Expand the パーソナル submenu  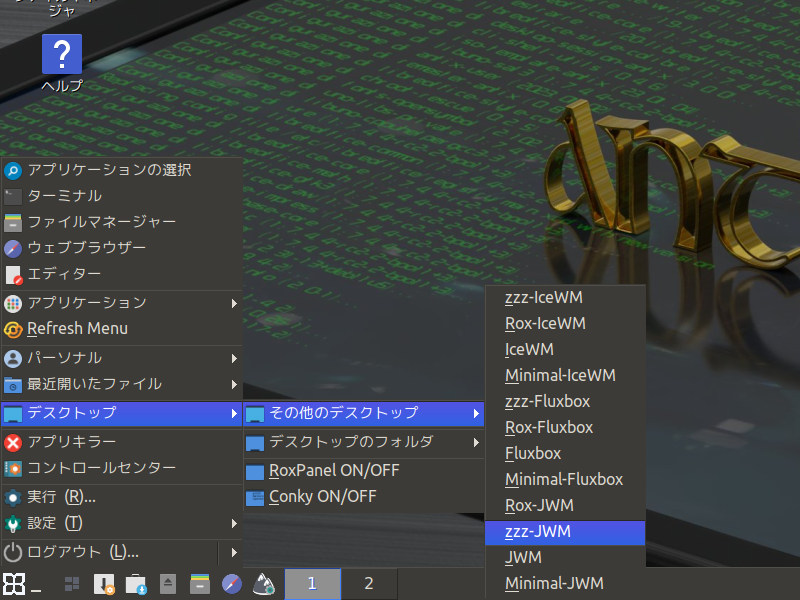(121, 358)
